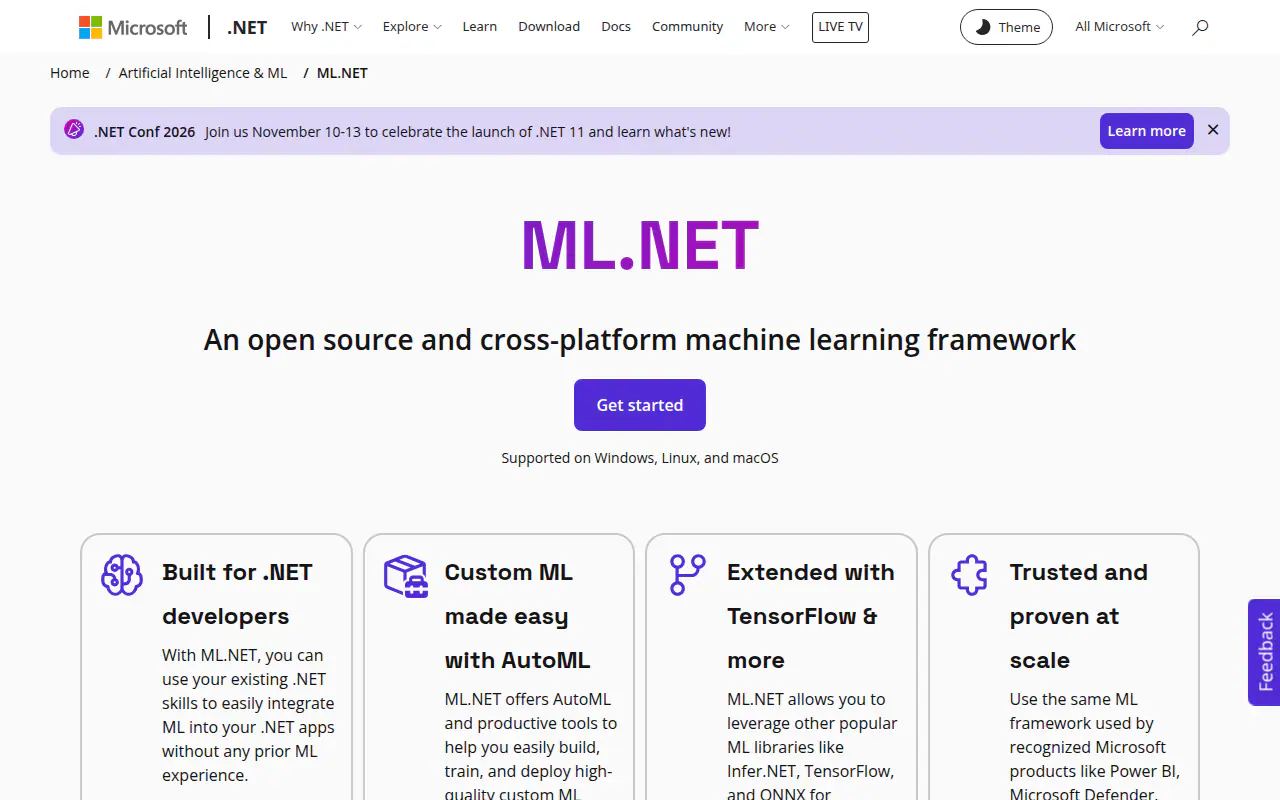Open the Community menu item

tap(687, 27)
